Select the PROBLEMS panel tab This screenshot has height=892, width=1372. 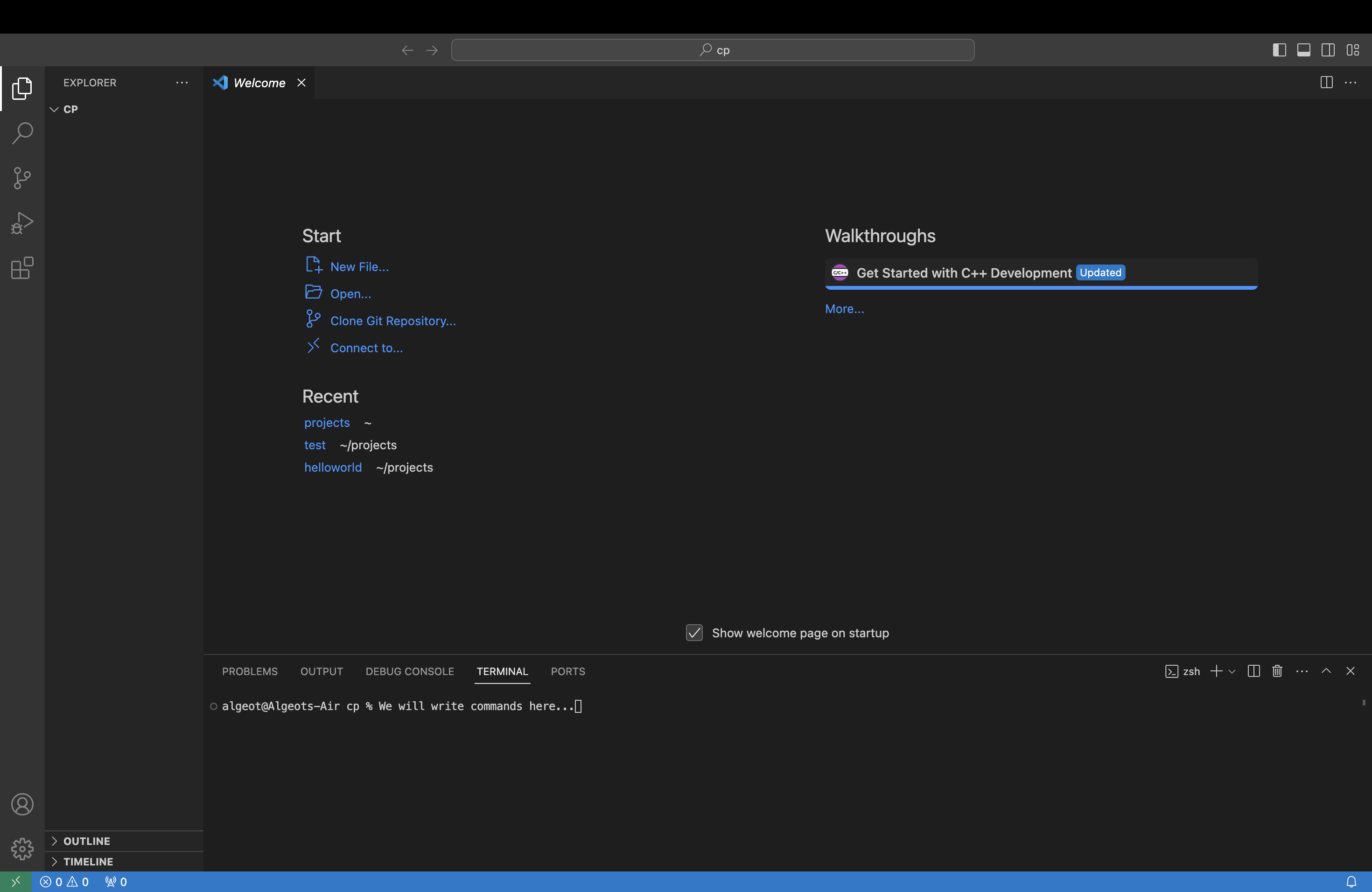click(x=249, y=671)
